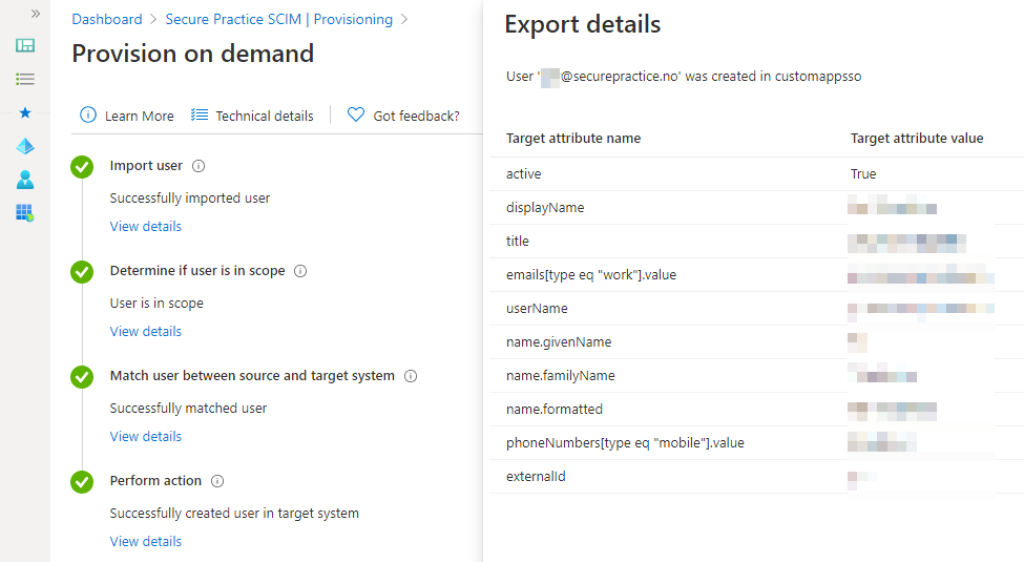Click info icon beside Determine if user is in scope
The width and height of the screenshot is (1024, 562).
pyautogui.click(x=300, y=271)
